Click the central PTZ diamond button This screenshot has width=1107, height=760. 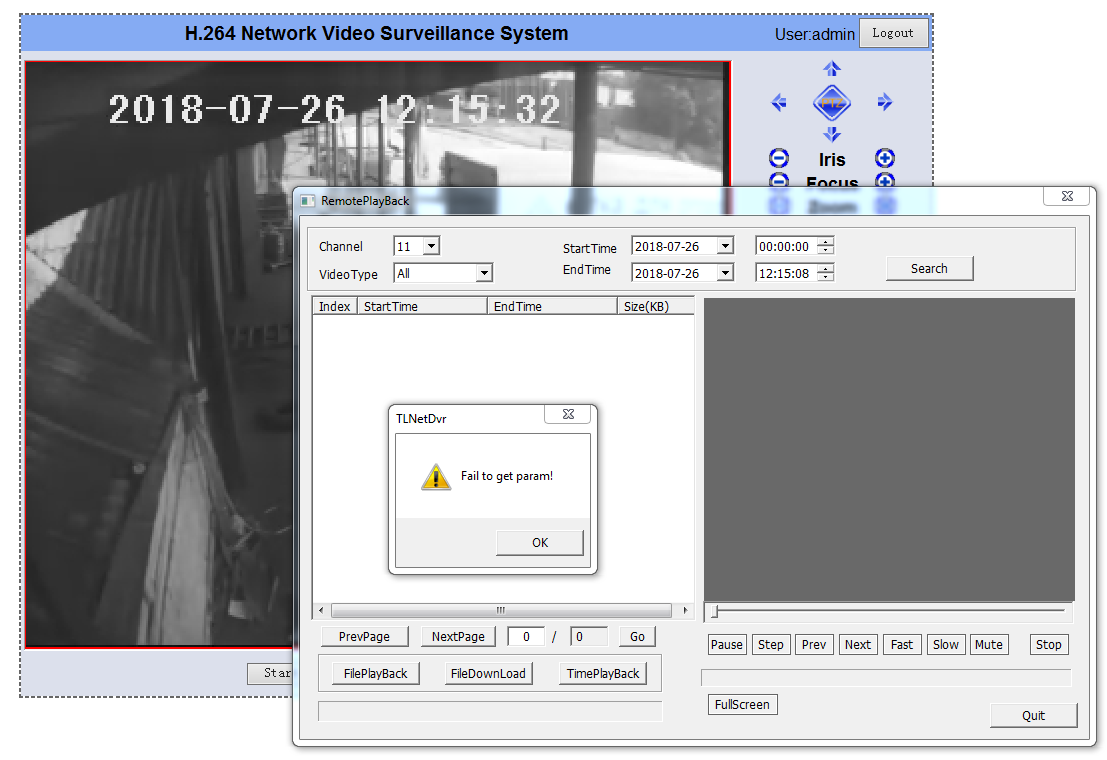coord(832,103)
